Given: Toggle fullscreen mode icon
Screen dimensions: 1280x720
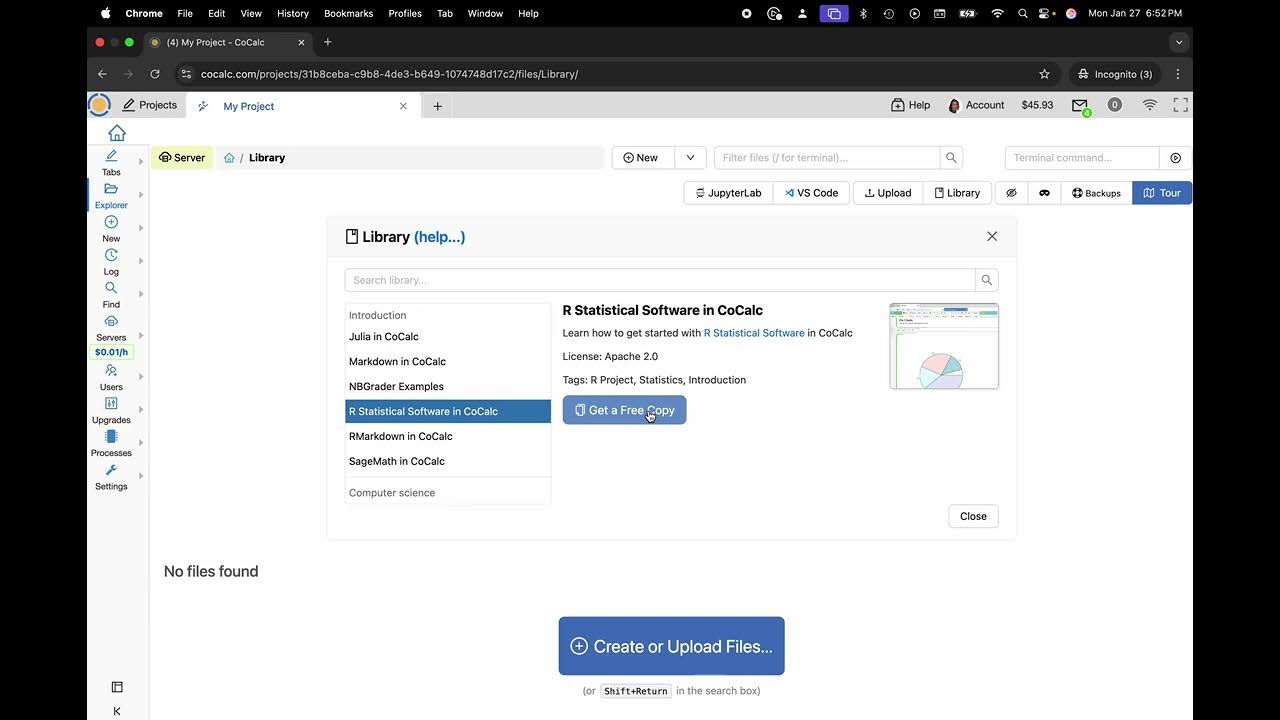Looking at the screenshot, I should [x=1180, y=105].
